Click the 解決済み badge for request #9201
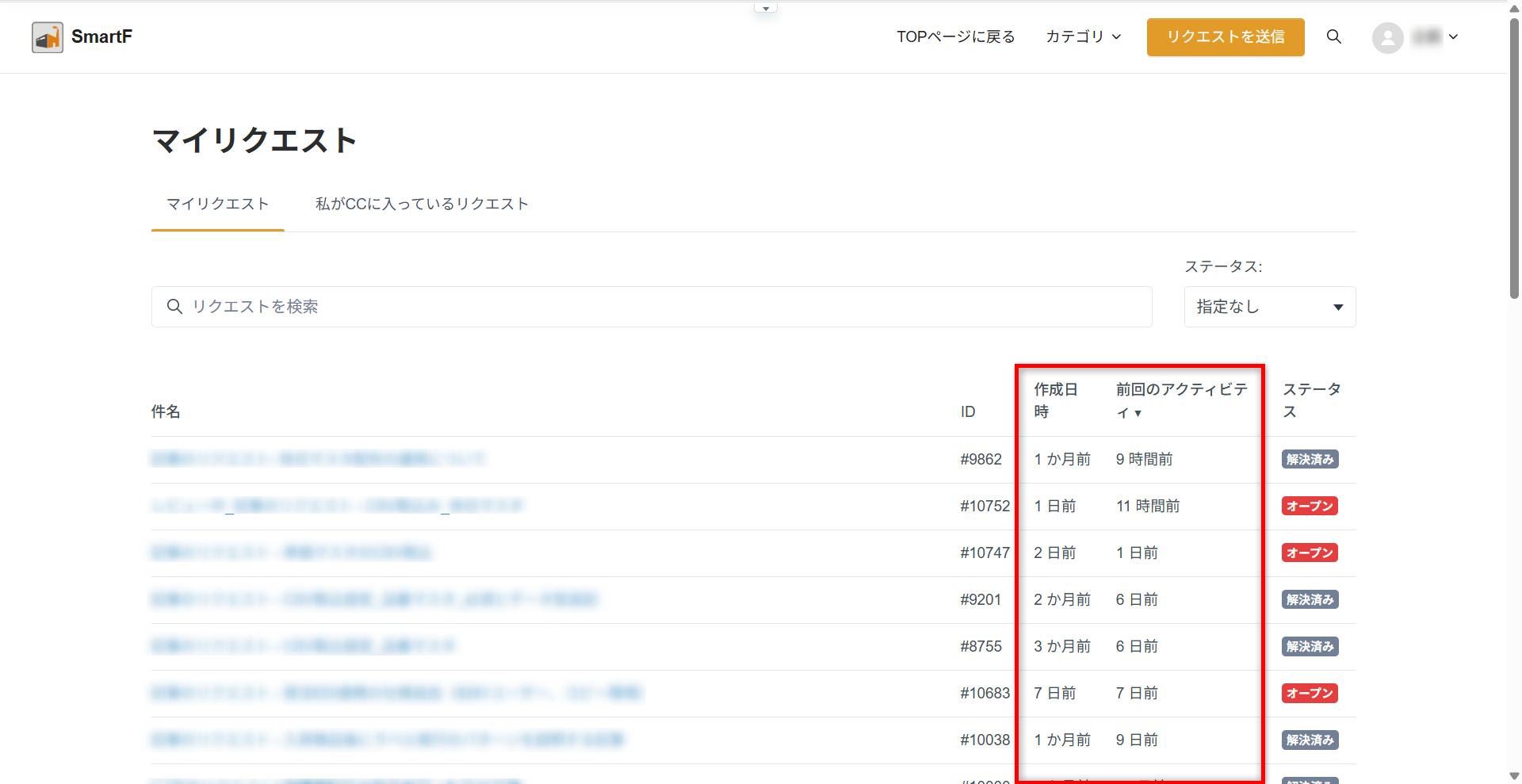Image resolution: width=1522 pixels, height=784 pixels. [1310, 600]
